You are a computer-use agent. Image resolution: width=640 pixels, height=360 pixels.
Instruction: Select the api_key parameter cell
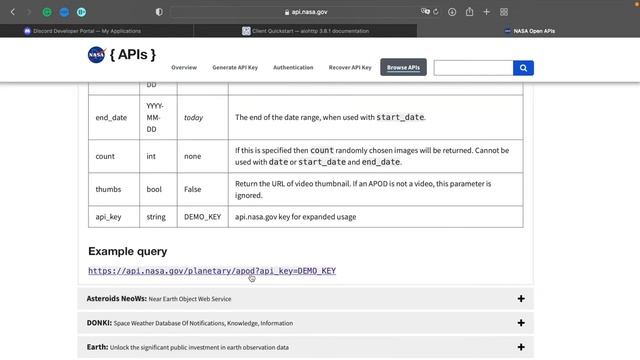tap(114, 217)
